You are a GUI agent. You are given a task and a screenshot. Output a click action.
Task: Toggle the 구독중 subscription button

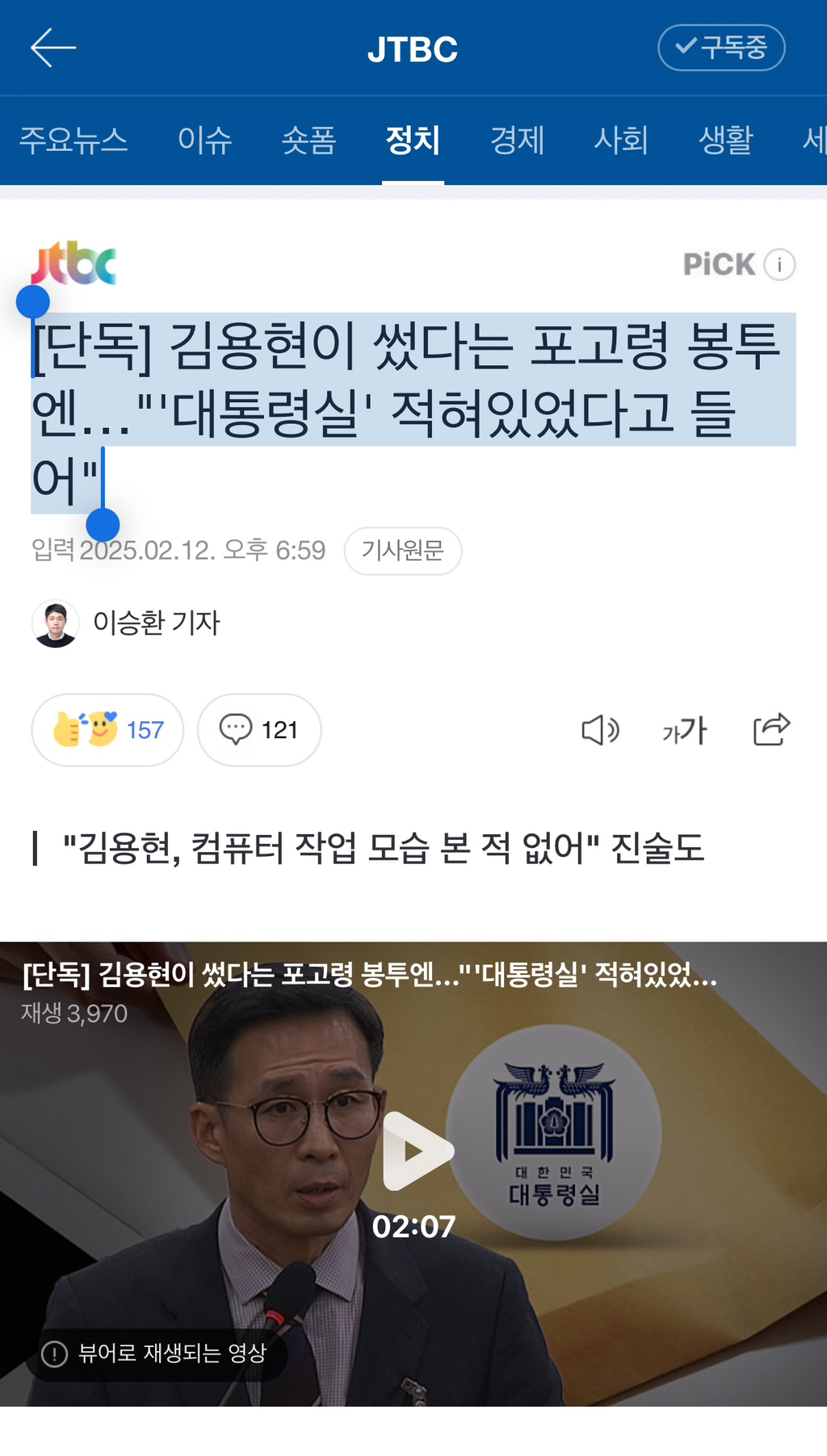tap(721, 48)
